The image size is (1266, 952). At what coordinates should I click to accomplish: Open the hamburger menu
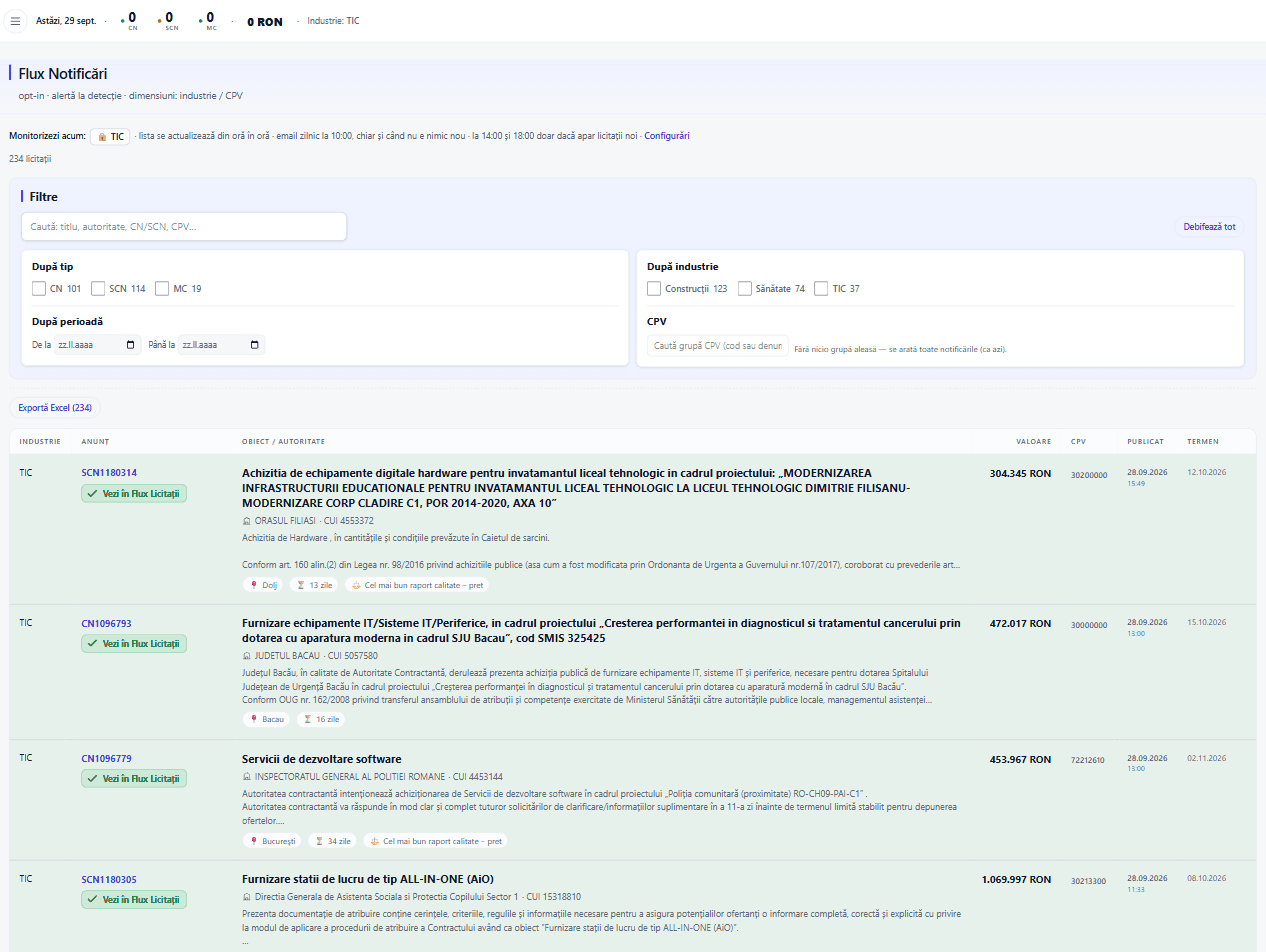point(15,21)
